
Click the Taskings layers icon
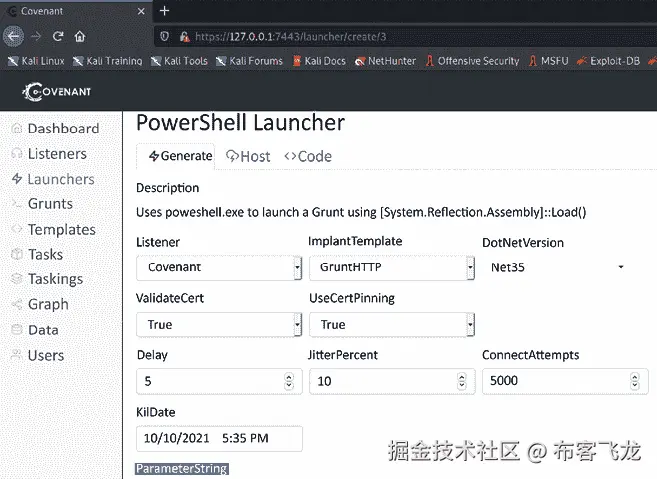(x=17, y=279)
